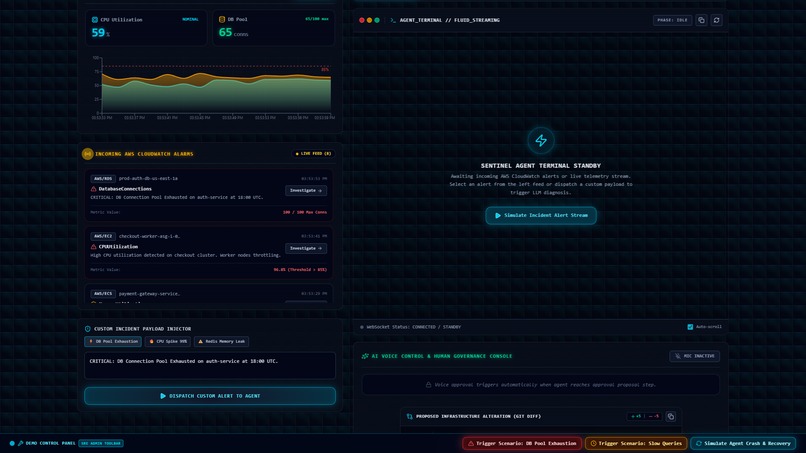Click the sparkle icon beside AI Voice Control heading

[x=365, y=356]
